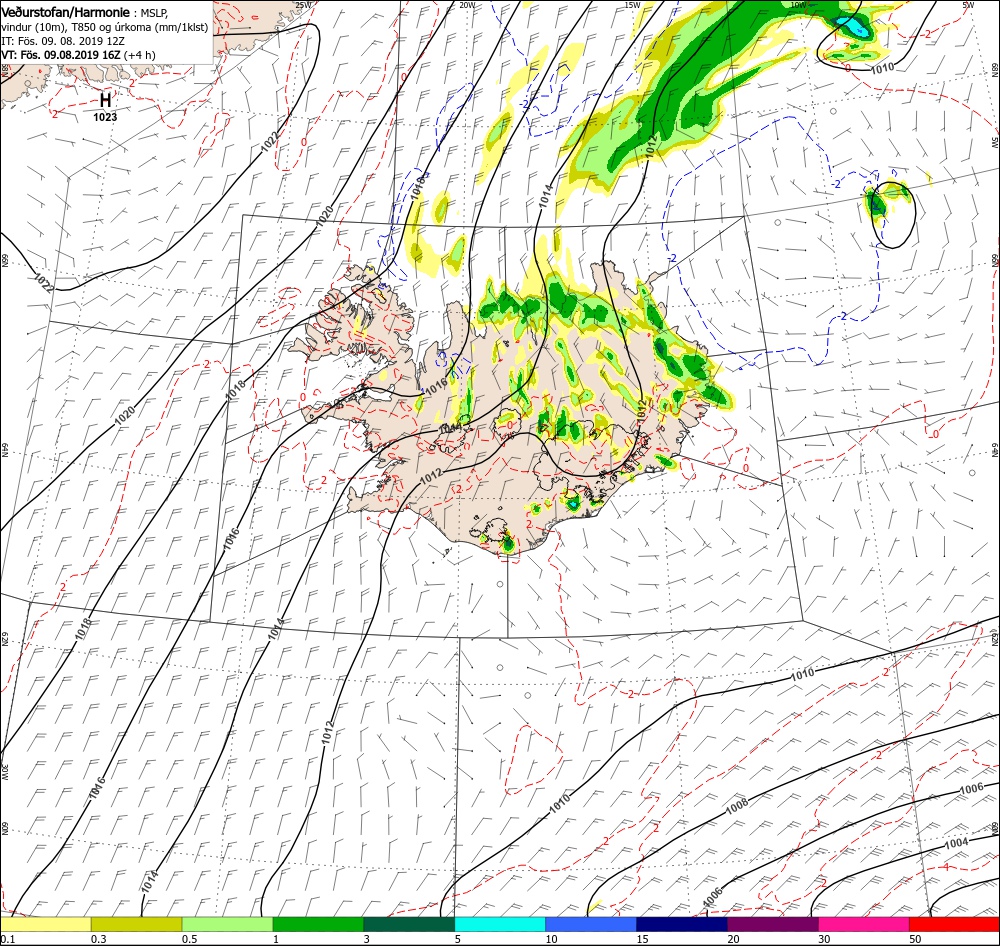Image resolution: width=1000 pixels, height=946 pixels.
Task: Click the yellow 0.1 precipitation legend swatch
Action: [46, 924]
